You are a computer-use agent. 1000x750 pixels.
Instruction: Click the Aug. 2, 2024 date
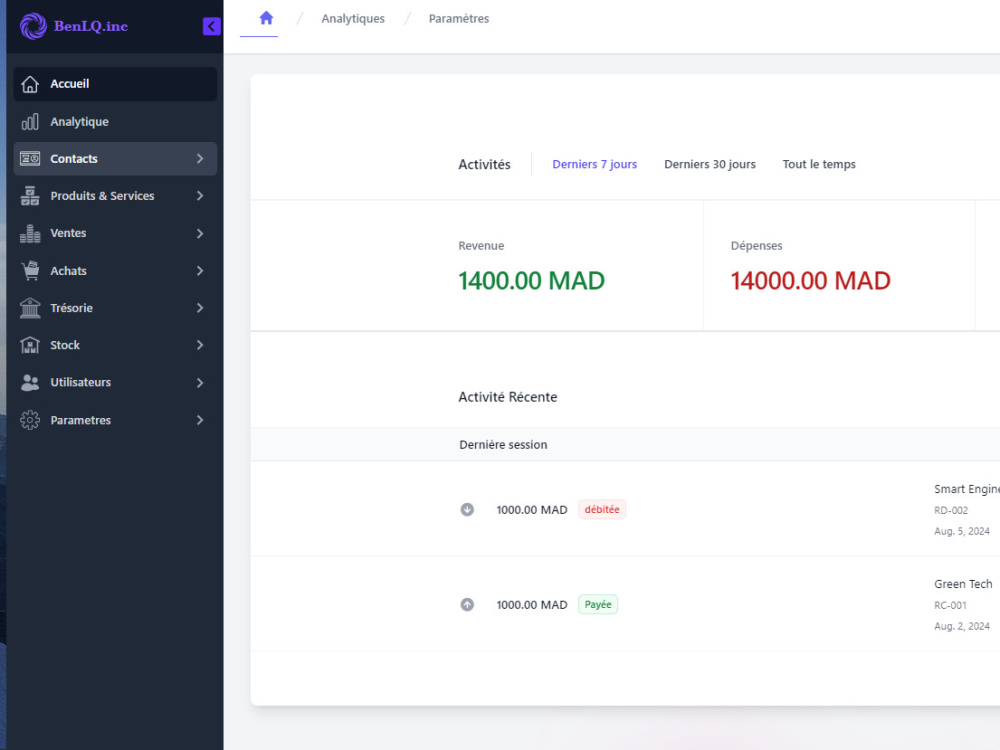[962, 627]
